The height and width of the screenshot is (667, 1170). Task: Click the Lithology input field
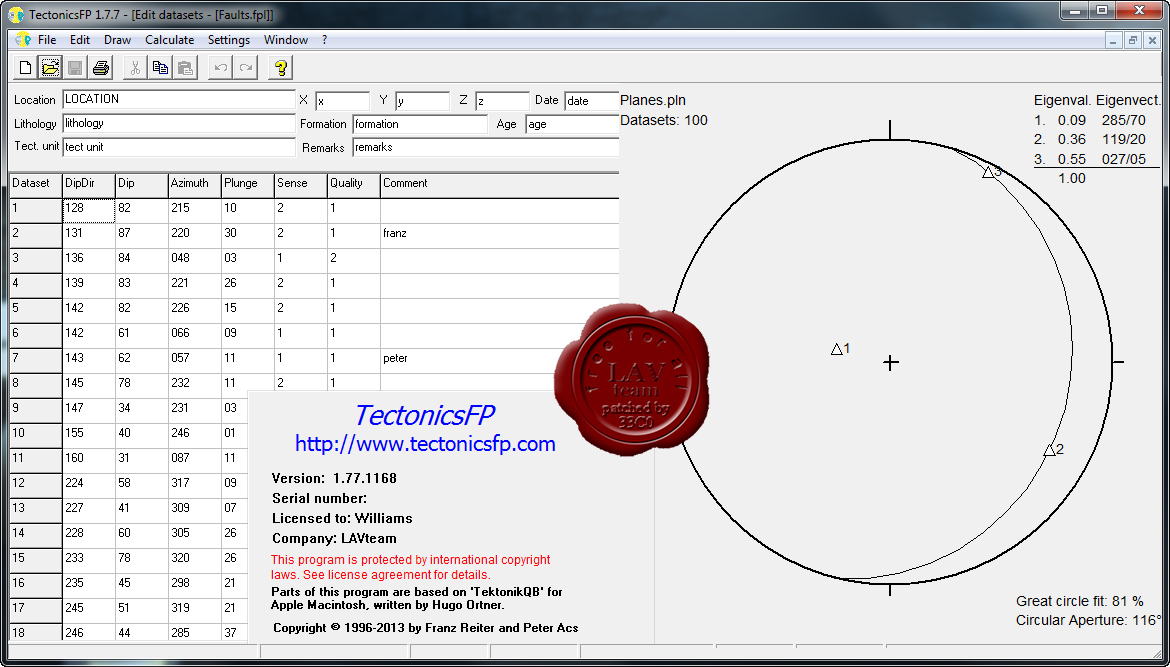(179, 123)
